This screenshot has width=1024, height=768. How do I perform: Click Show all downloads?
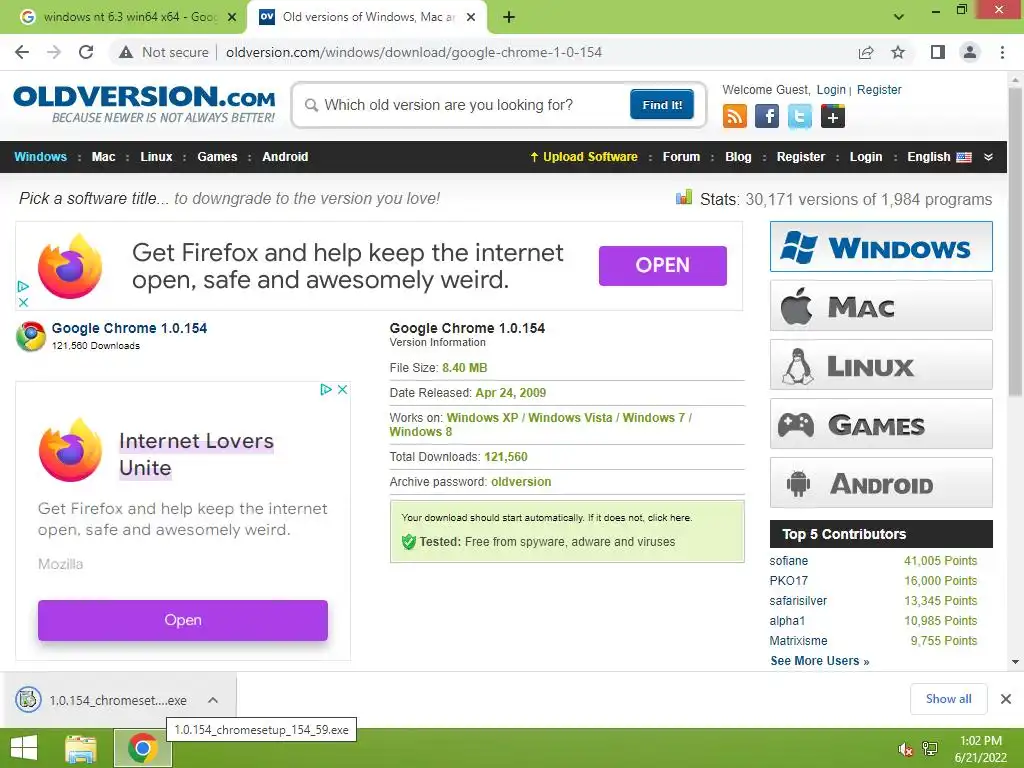(948, 699)
